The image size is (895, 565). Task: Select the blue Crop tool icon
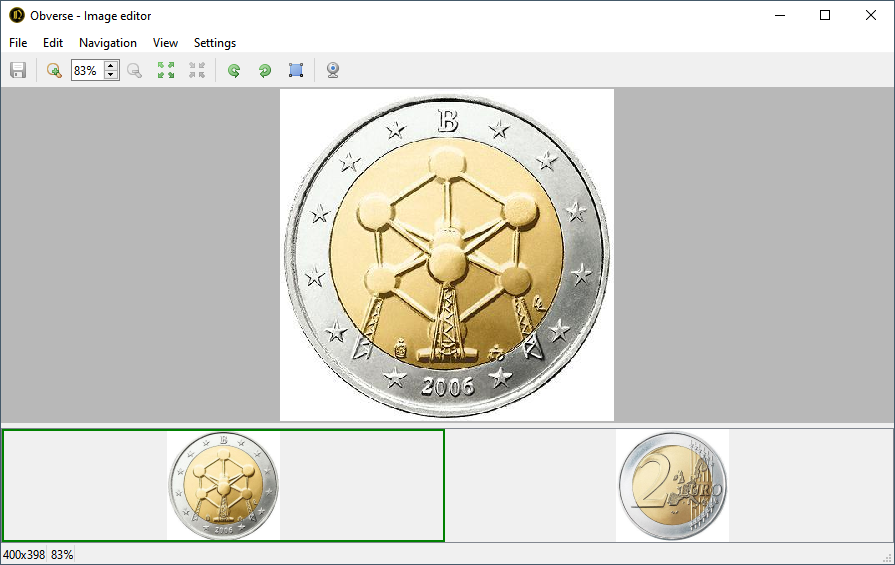click(x=296, y=70)
